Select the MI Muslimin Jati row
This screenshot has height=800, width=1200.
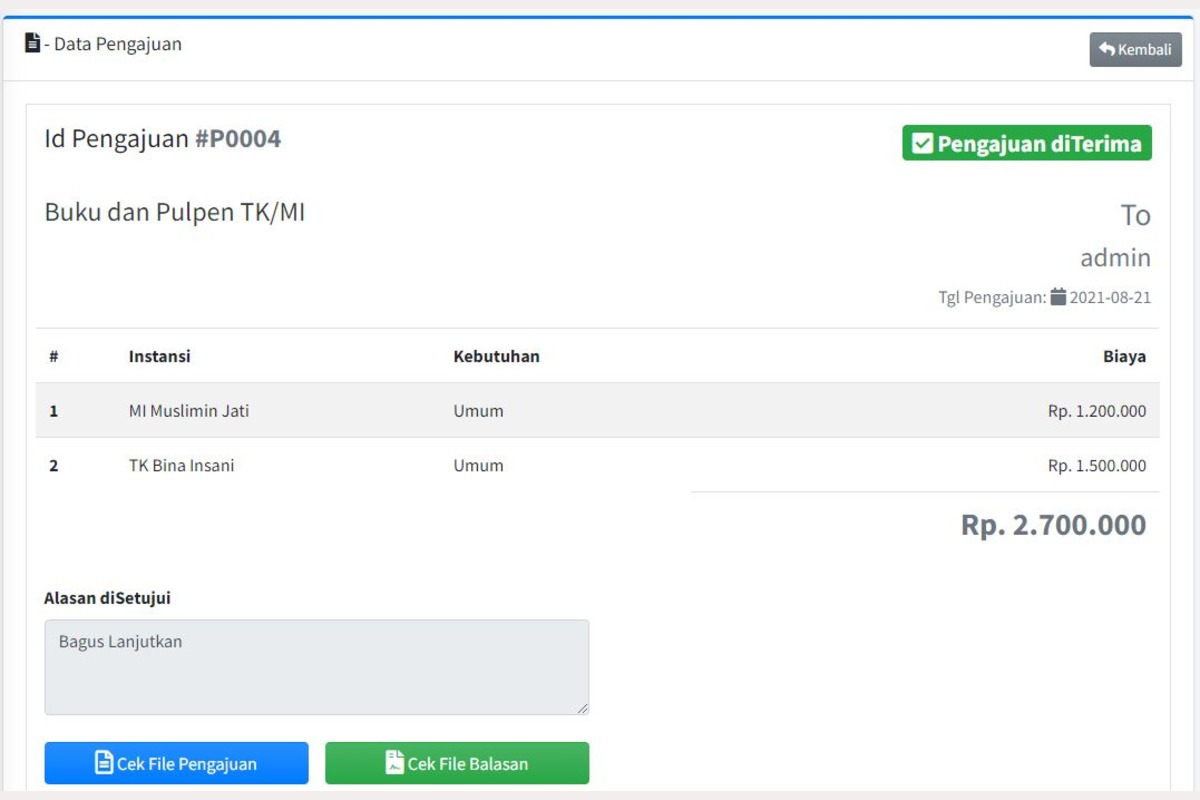189,411
